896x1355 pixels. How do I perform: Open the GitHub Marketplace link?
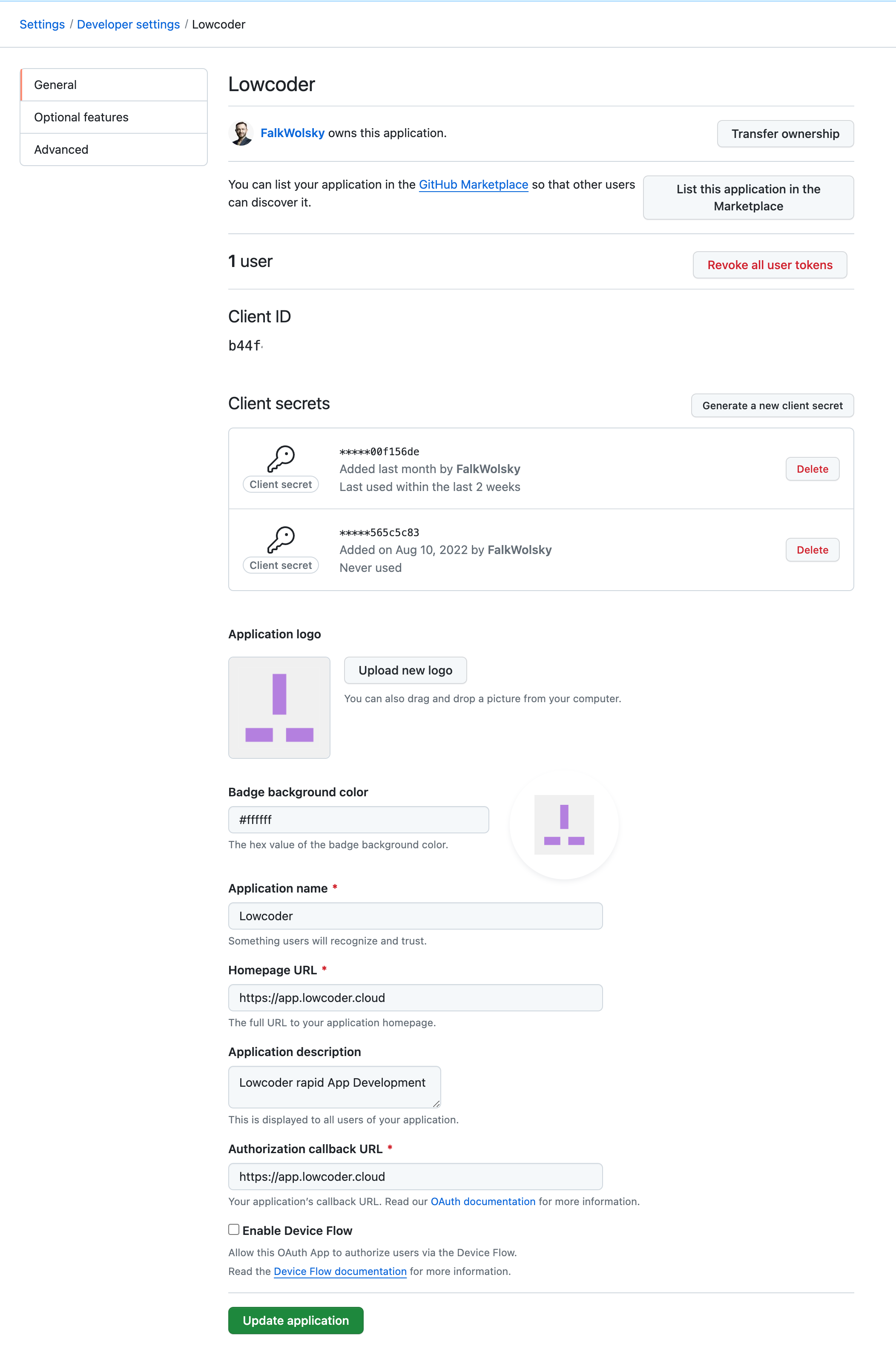point(473,184)
